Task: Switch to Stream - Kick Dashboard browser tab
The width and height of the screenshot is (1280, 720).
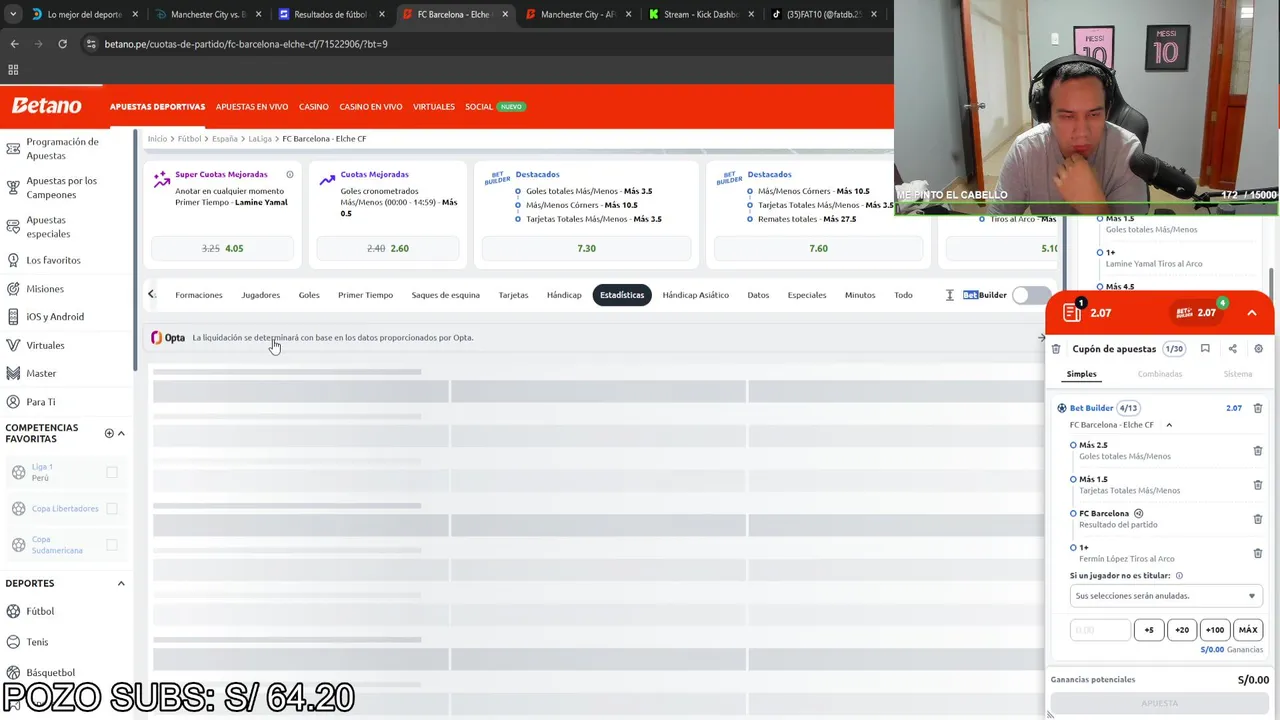Action: [700, 15]
